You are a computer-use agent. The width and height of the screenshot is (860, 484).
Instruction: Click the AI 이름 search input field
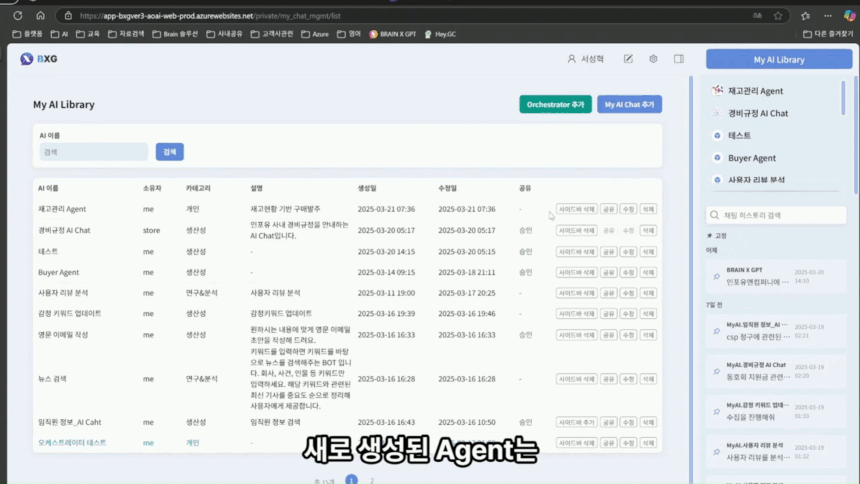pos(94,152)
